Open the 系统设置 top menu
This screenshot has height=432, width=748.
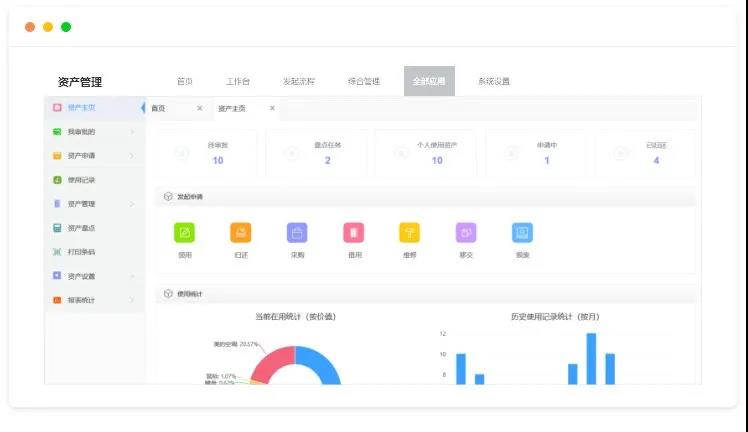pyautogui.click(x=493, y=82)
